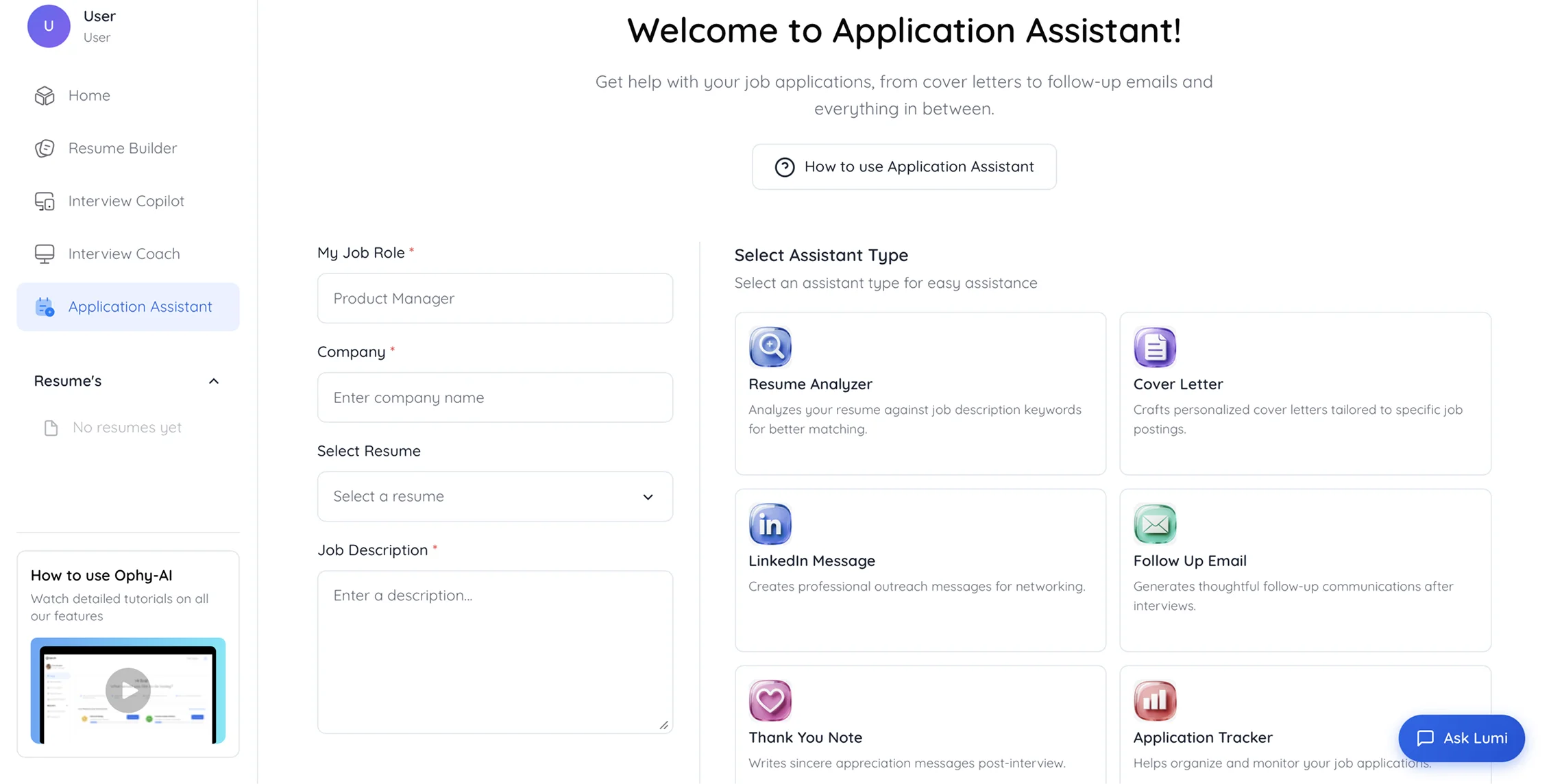Open the Follow Up Email envelope icon
The height and width of the screenshot is (784, 1551).
(1154, 524)
